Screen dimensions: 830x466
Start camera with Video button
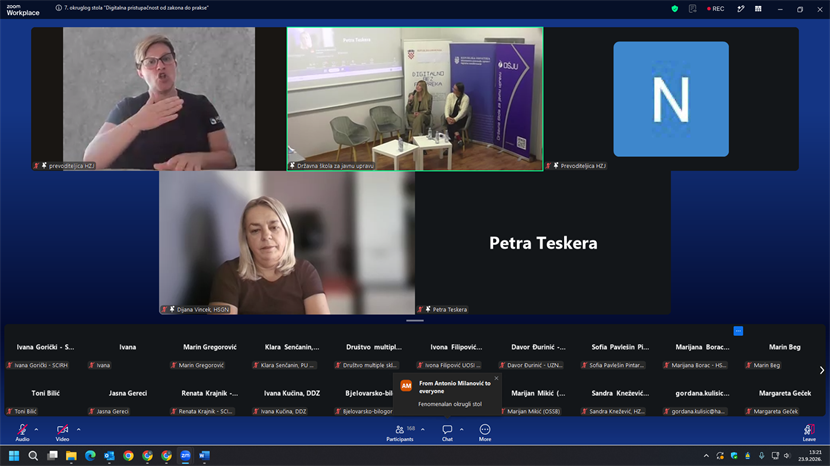(62, 432)
